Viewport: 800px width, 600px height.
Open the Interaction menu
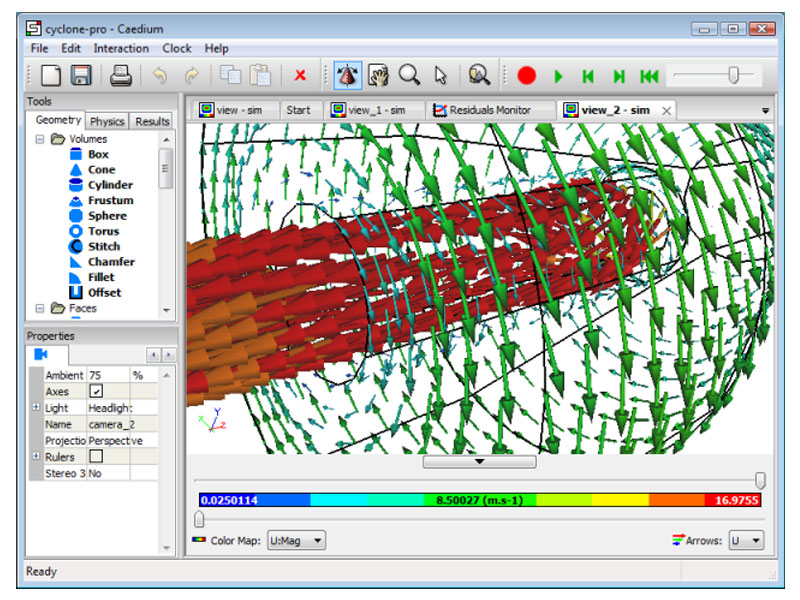tap(121, 48)
